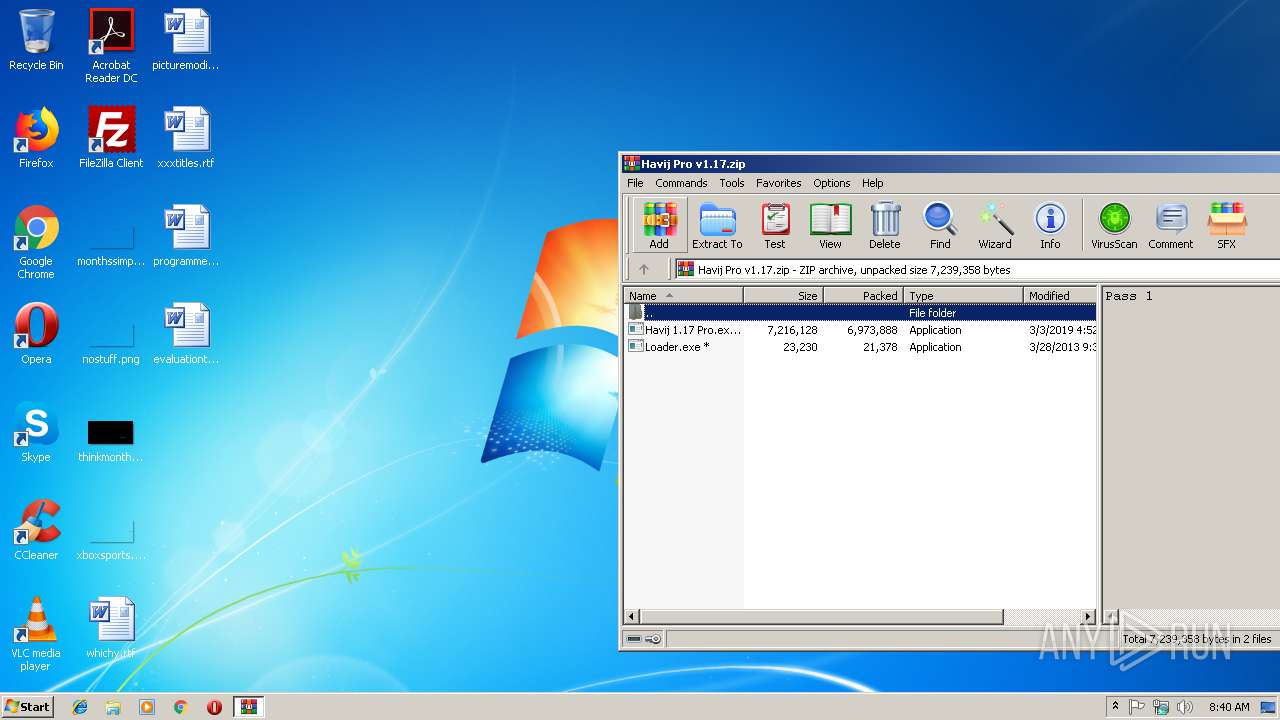The height and width of the screenshot is (720, 1280).
Task: Open Windows Media Player from the taskbar
Action: [147, 707]
